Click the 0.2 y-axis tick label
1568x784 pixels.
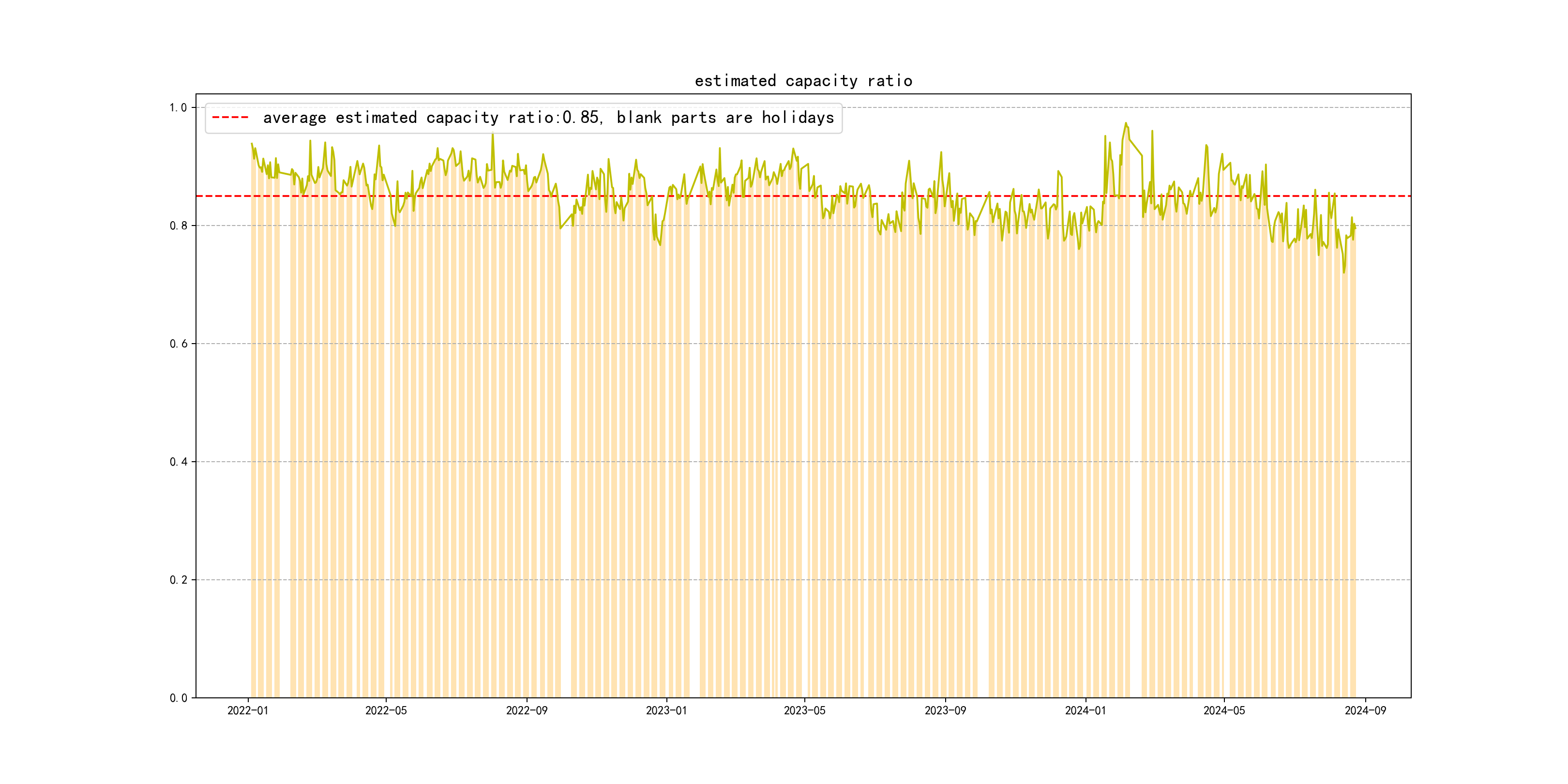pyautogui.click(x=178, y=580)
